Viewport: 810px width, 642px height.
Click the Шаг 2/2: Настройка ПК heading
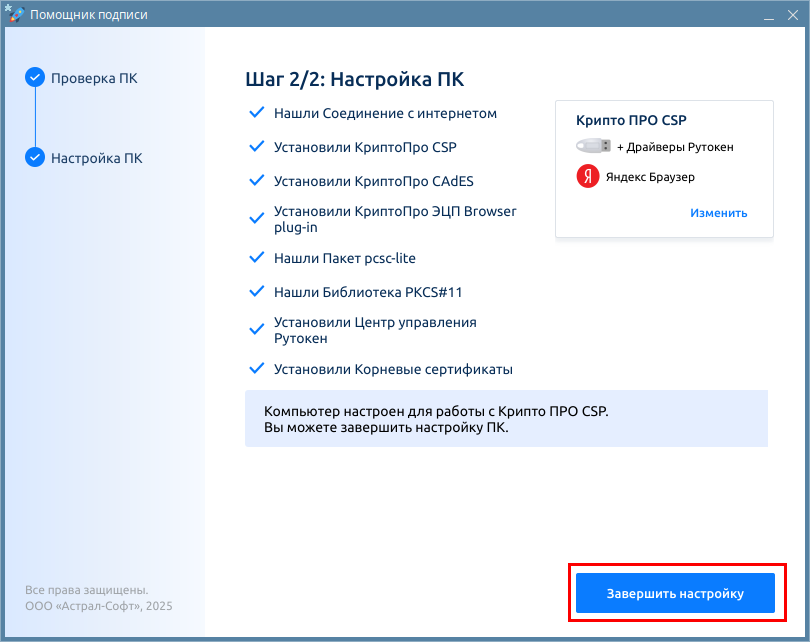point(354,80)
